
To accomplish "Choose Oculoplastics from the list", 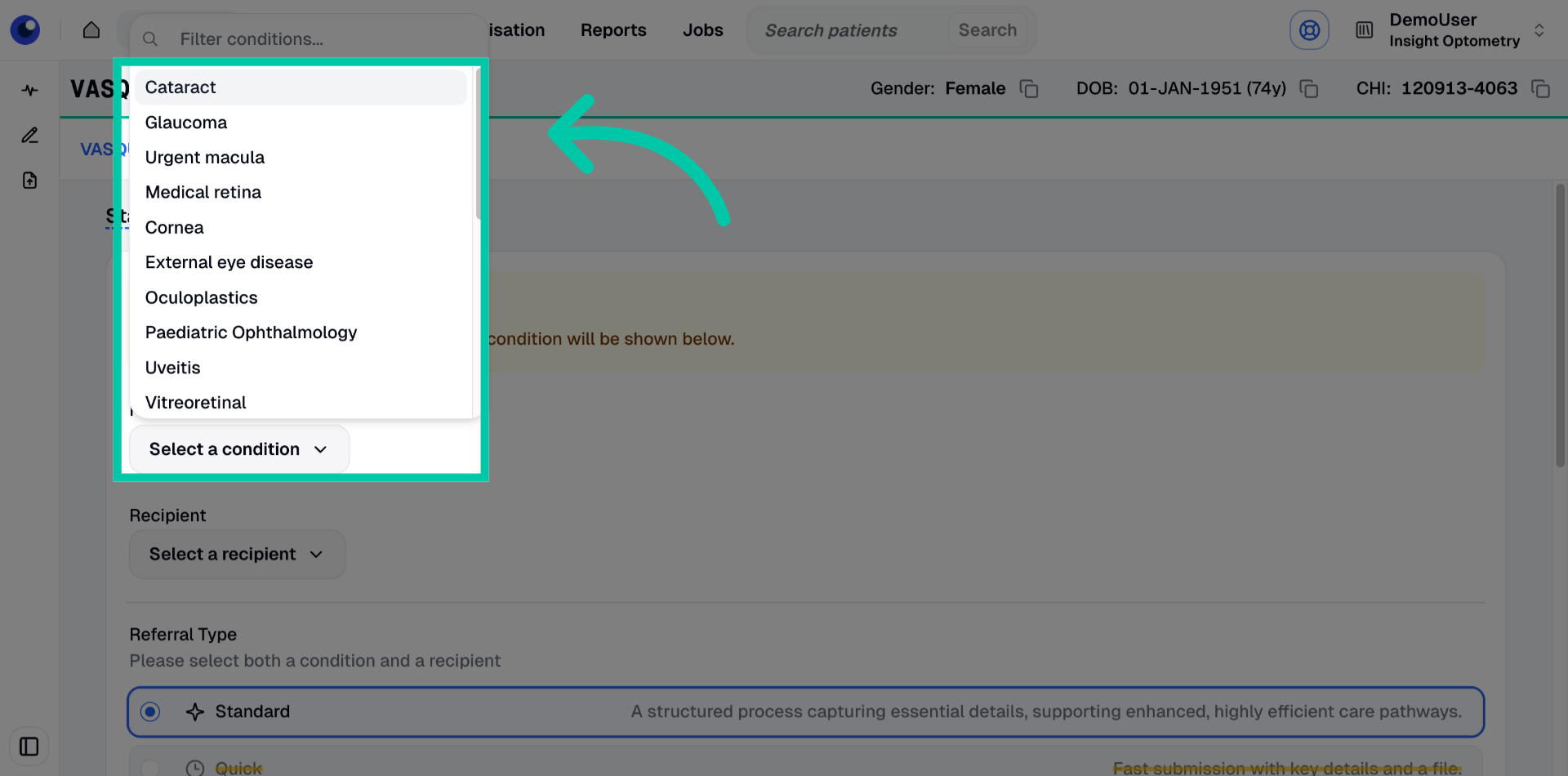I will (x=301, y=298).
